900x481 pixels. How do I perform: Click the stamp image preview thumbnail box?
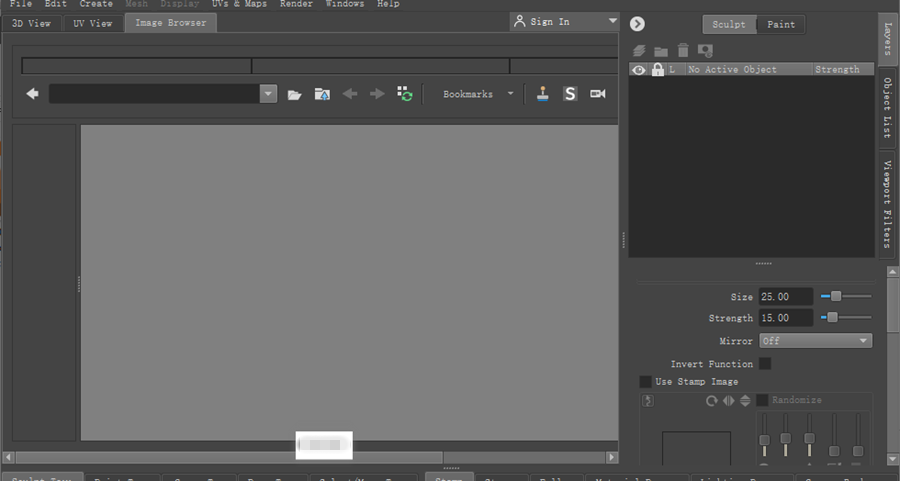(696, 448)
